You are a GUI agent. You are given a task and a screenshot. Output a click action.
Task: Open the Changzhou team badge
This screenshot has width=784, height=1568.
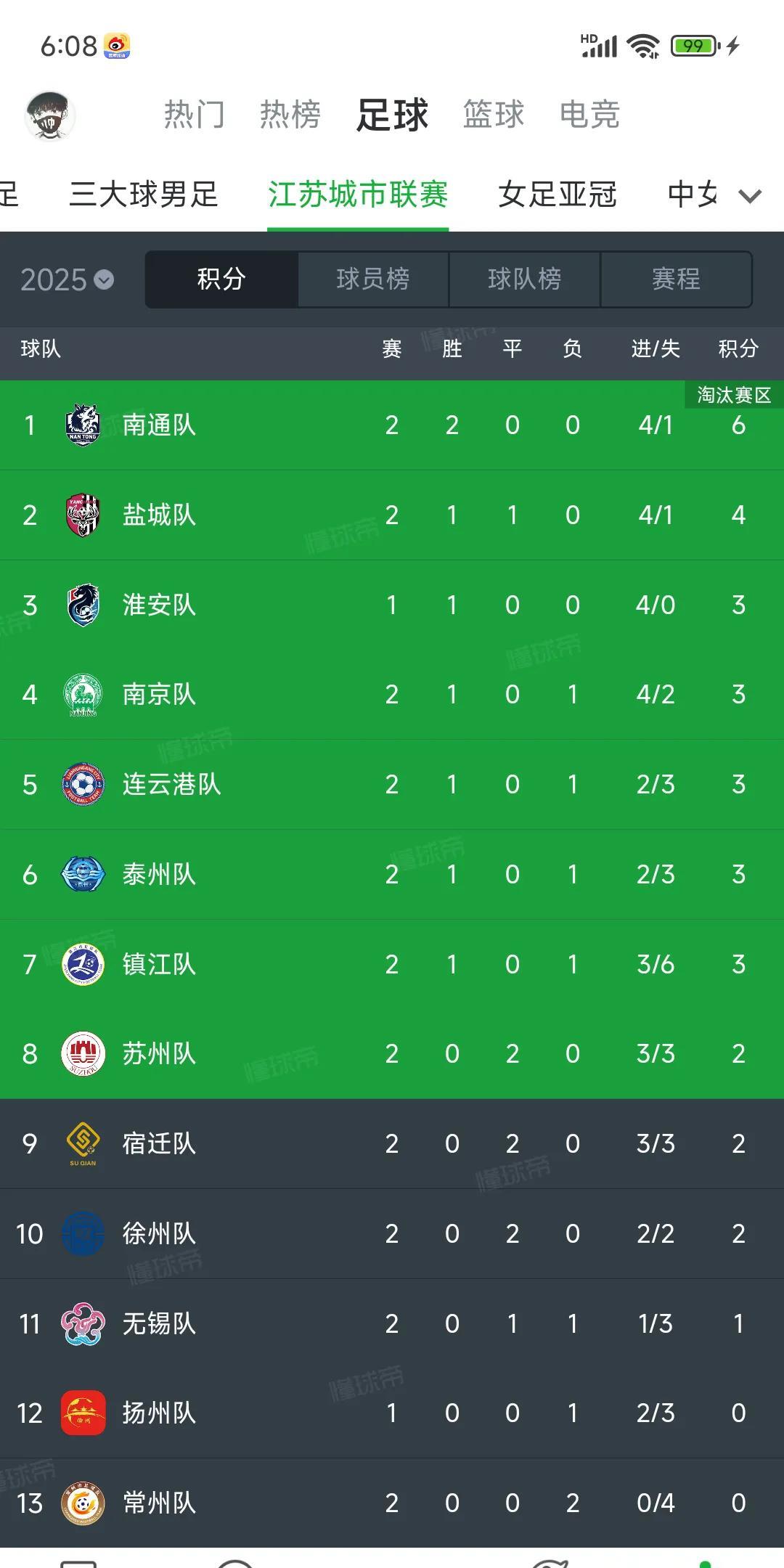pos(83,1503)
